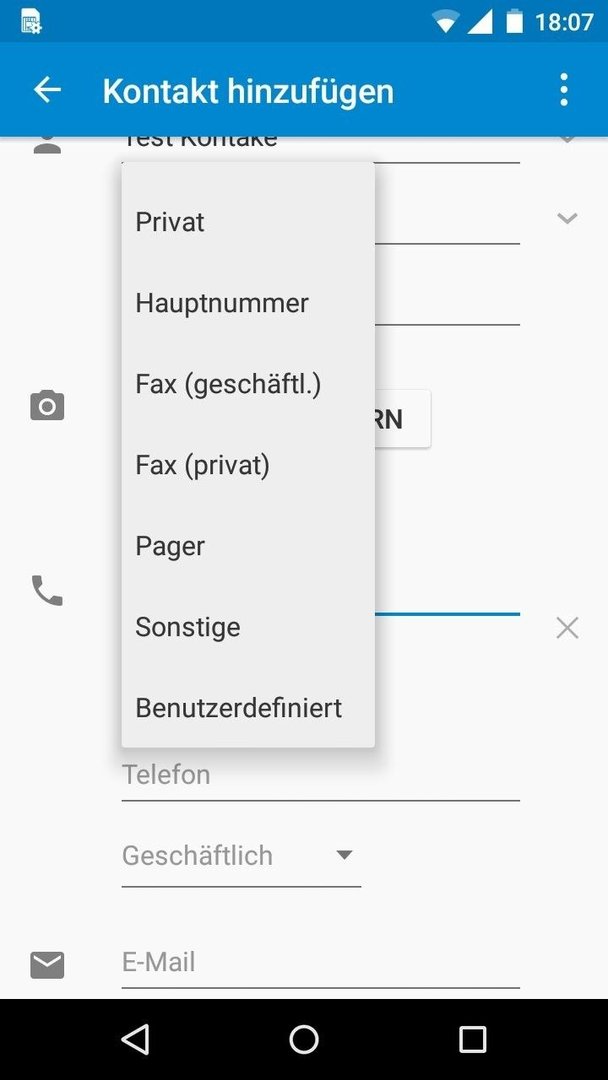
Task: Tap the Telefon input field
Action: click(x=320, y=776)
